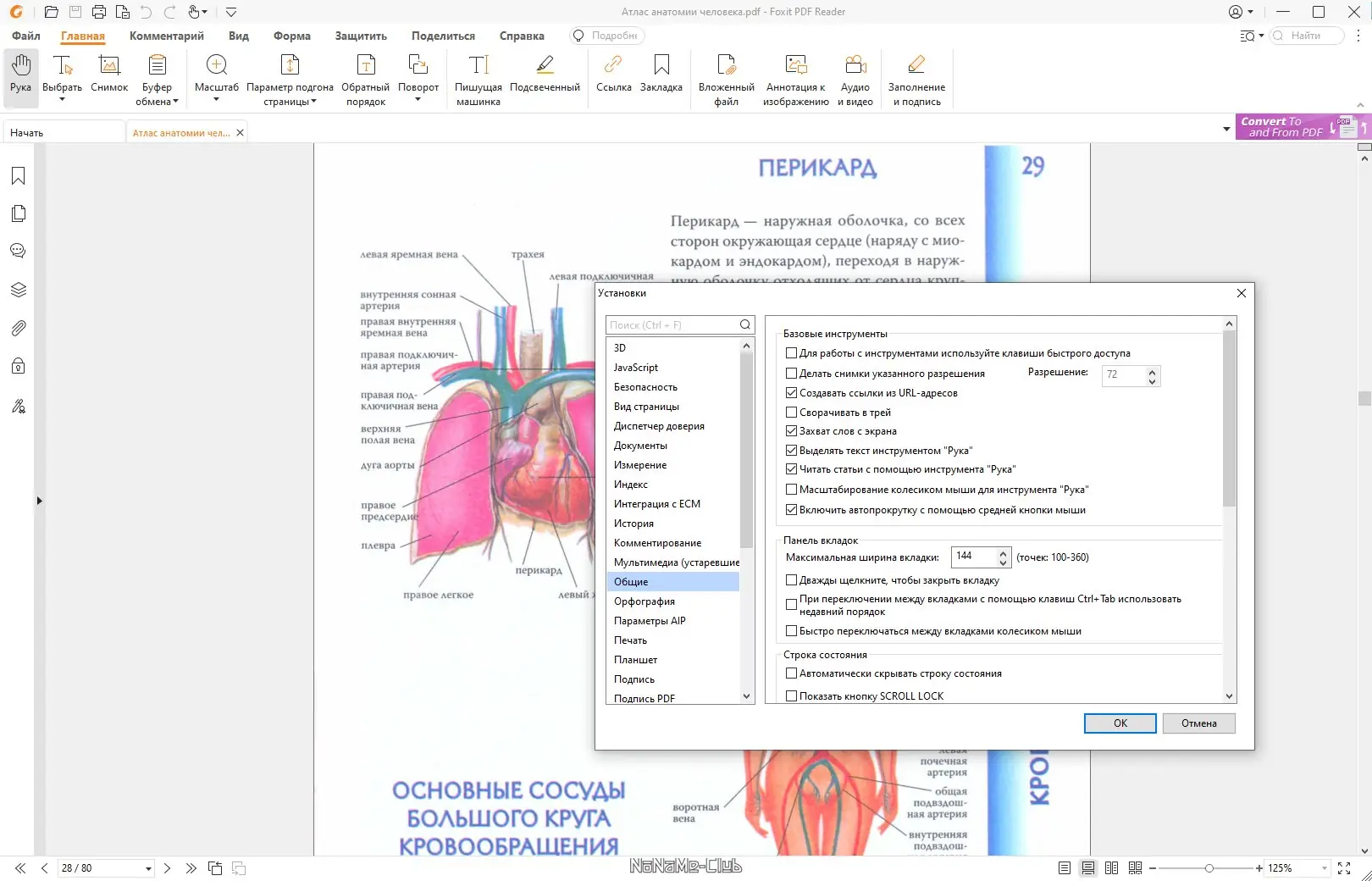Click the Print icon in quick access
The image size is (1372, 881).
pos(99,12)
